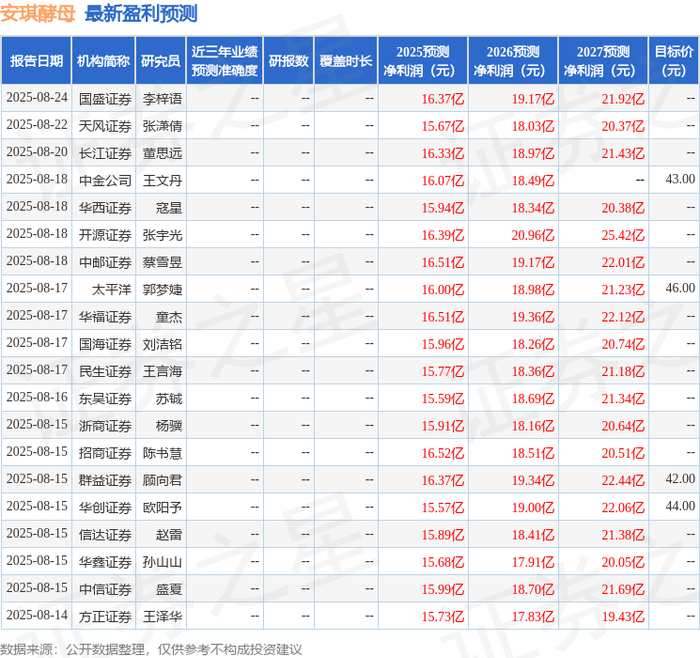Select the 信达证券 institution cell
Image resolution: width=700 pixels, height=658 pixels.
coord(105,534)
